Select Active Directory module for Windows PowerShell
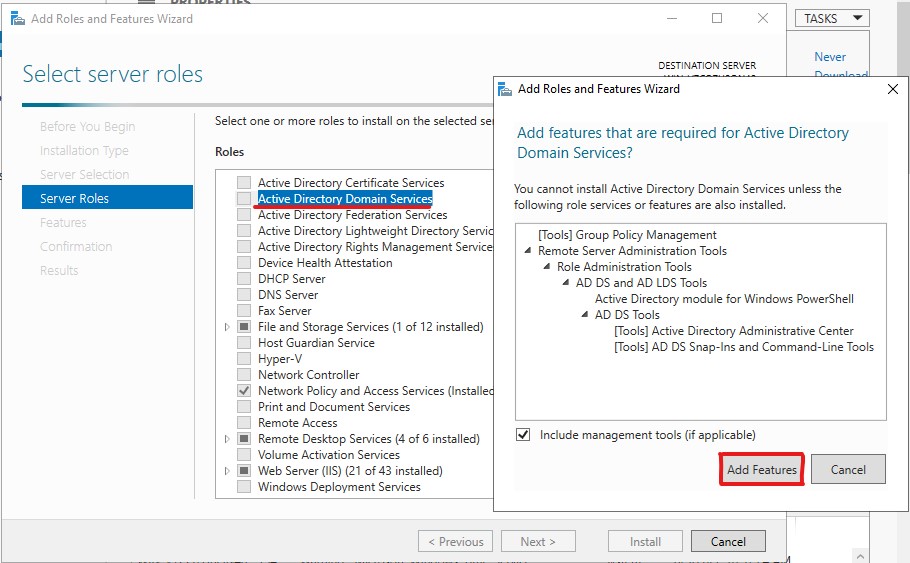The image size is (910, 563). 724,298
